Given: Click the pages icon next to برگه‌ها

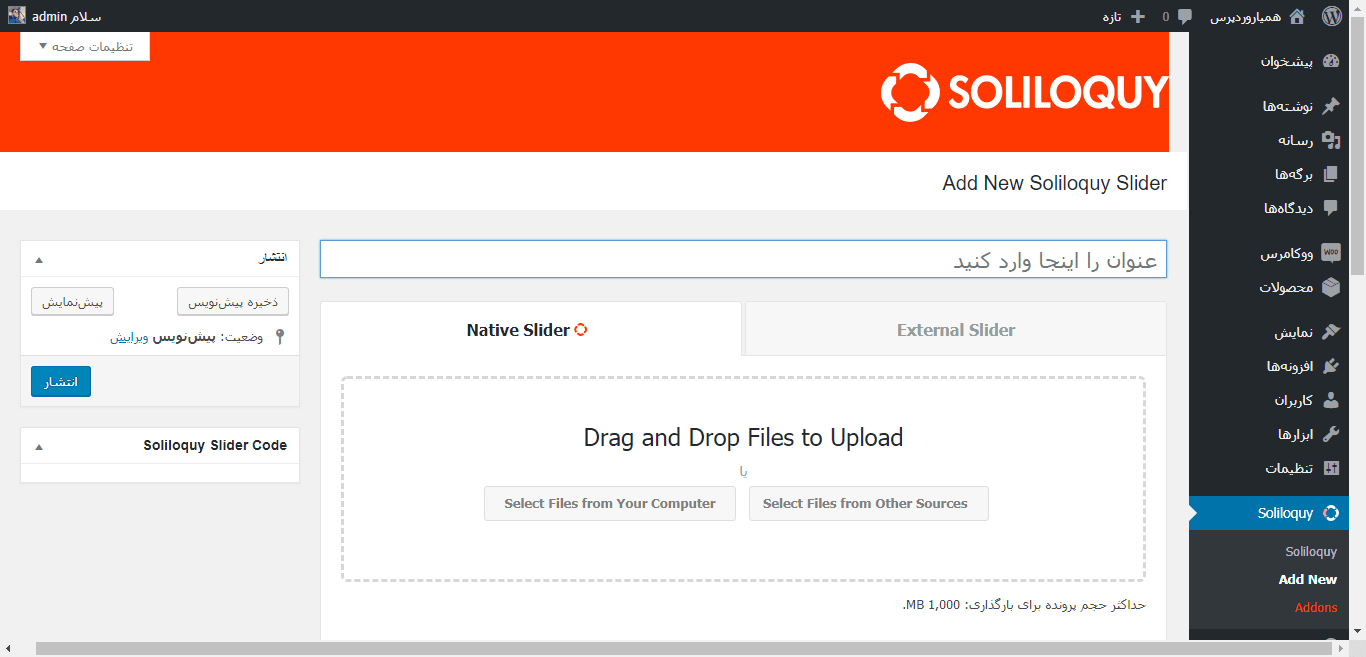Looking at the screenshot, I should point(1330,174).
